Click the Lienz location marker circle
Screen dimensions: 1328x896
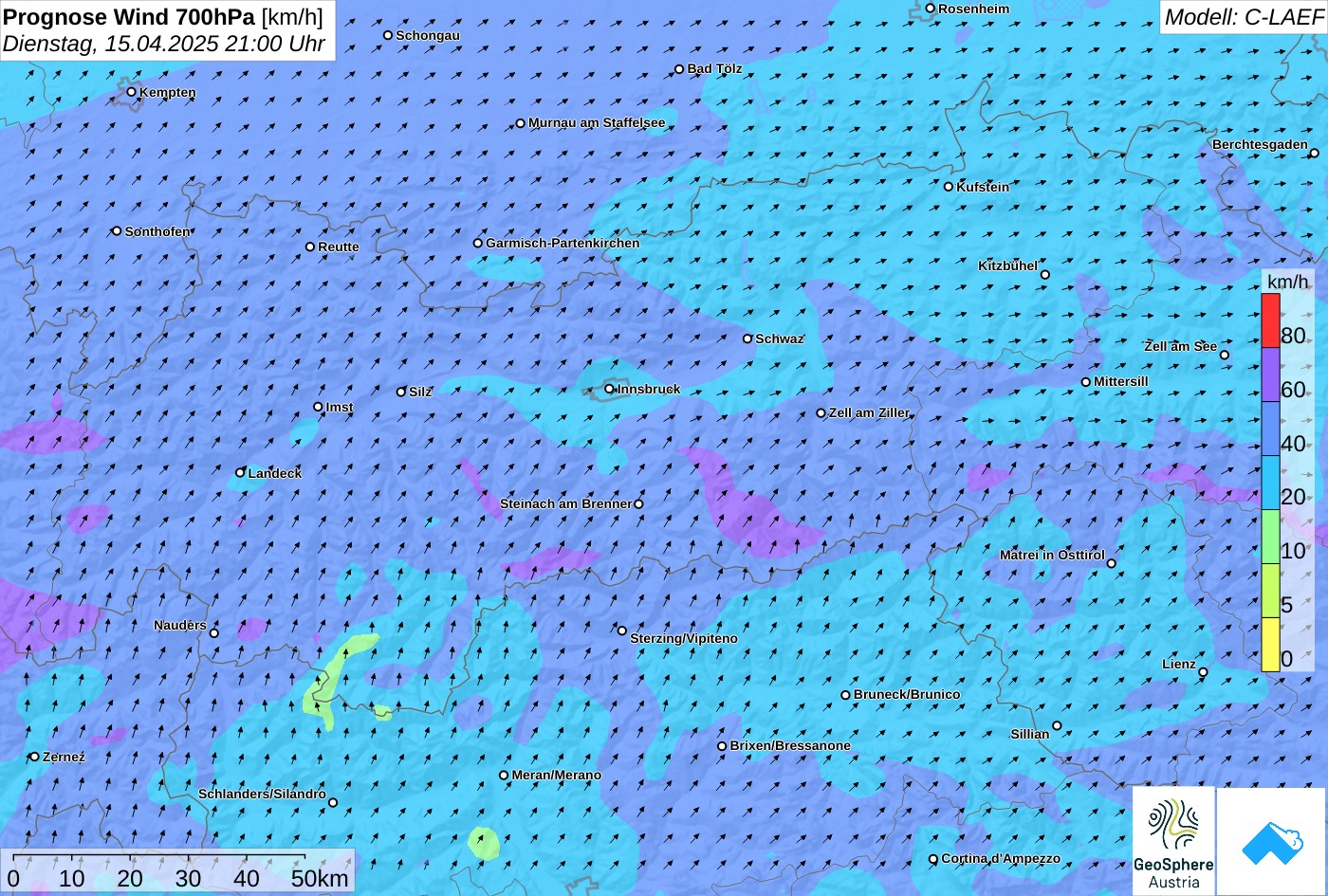pyautogui.click(x=1203, y=672)
